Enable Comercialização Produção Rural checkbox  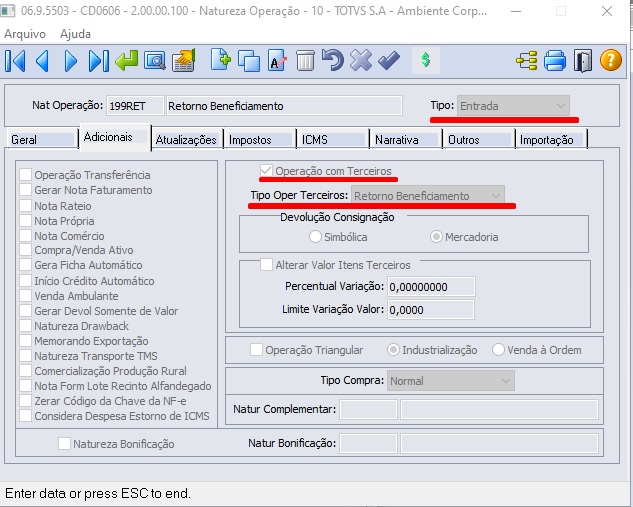click(x=26, y=371)
